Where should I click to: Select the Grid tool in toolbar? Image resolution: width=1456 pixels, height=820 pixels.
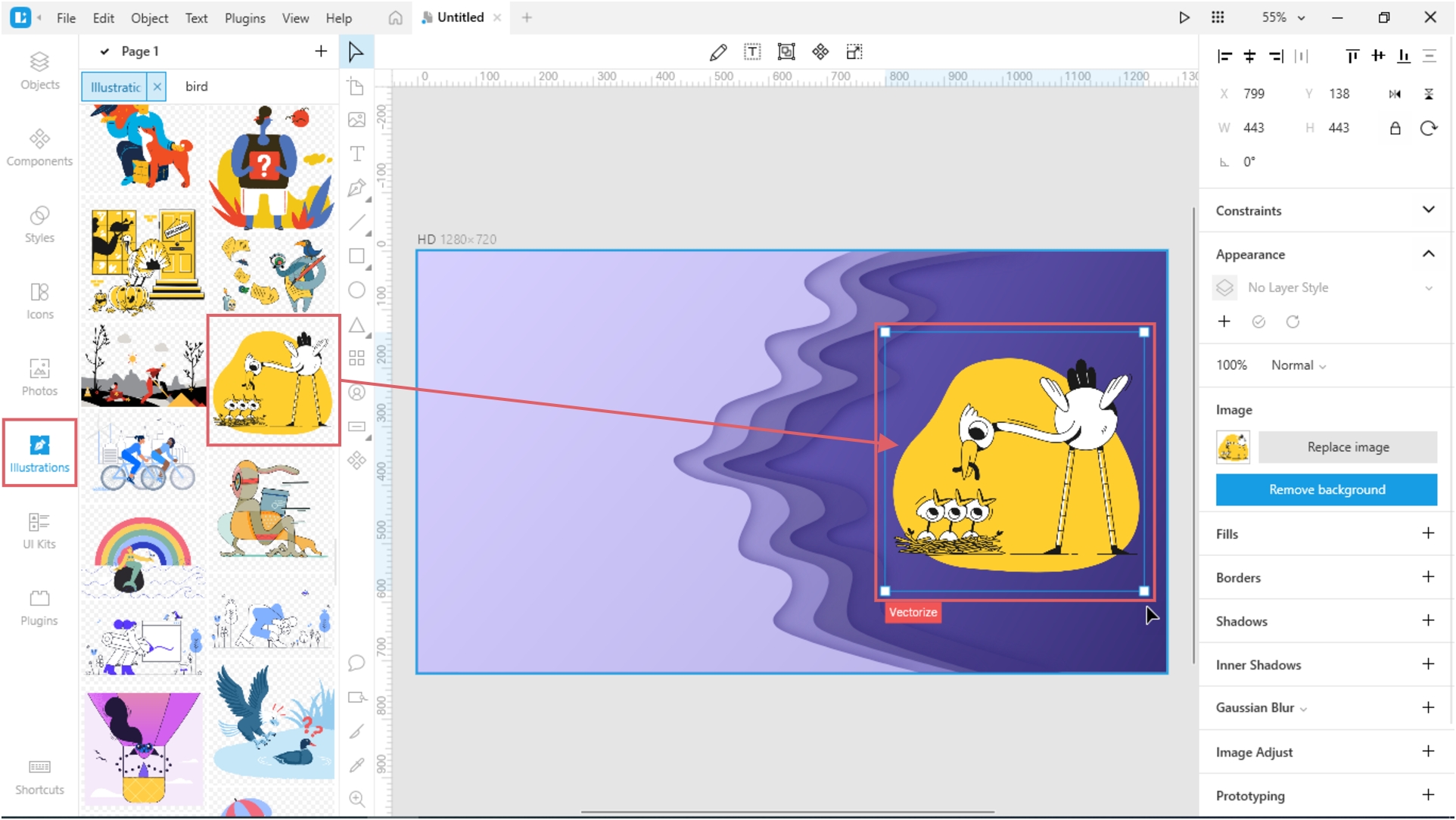(x=356, y=359)
